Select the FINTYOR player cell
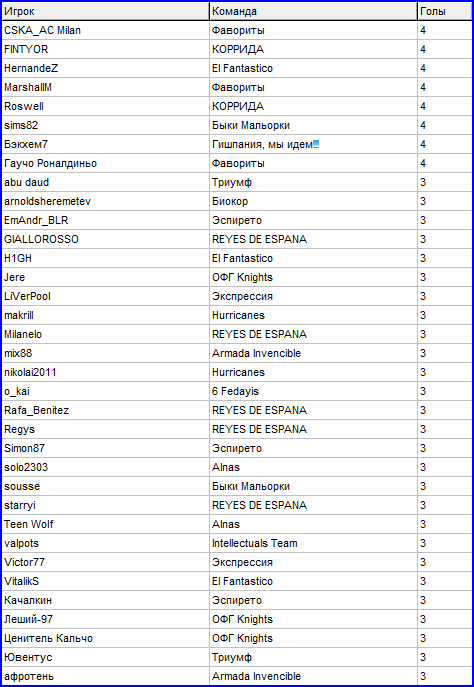Image resolution: width=474 pixels, height=687 pixels. [106, 50]
